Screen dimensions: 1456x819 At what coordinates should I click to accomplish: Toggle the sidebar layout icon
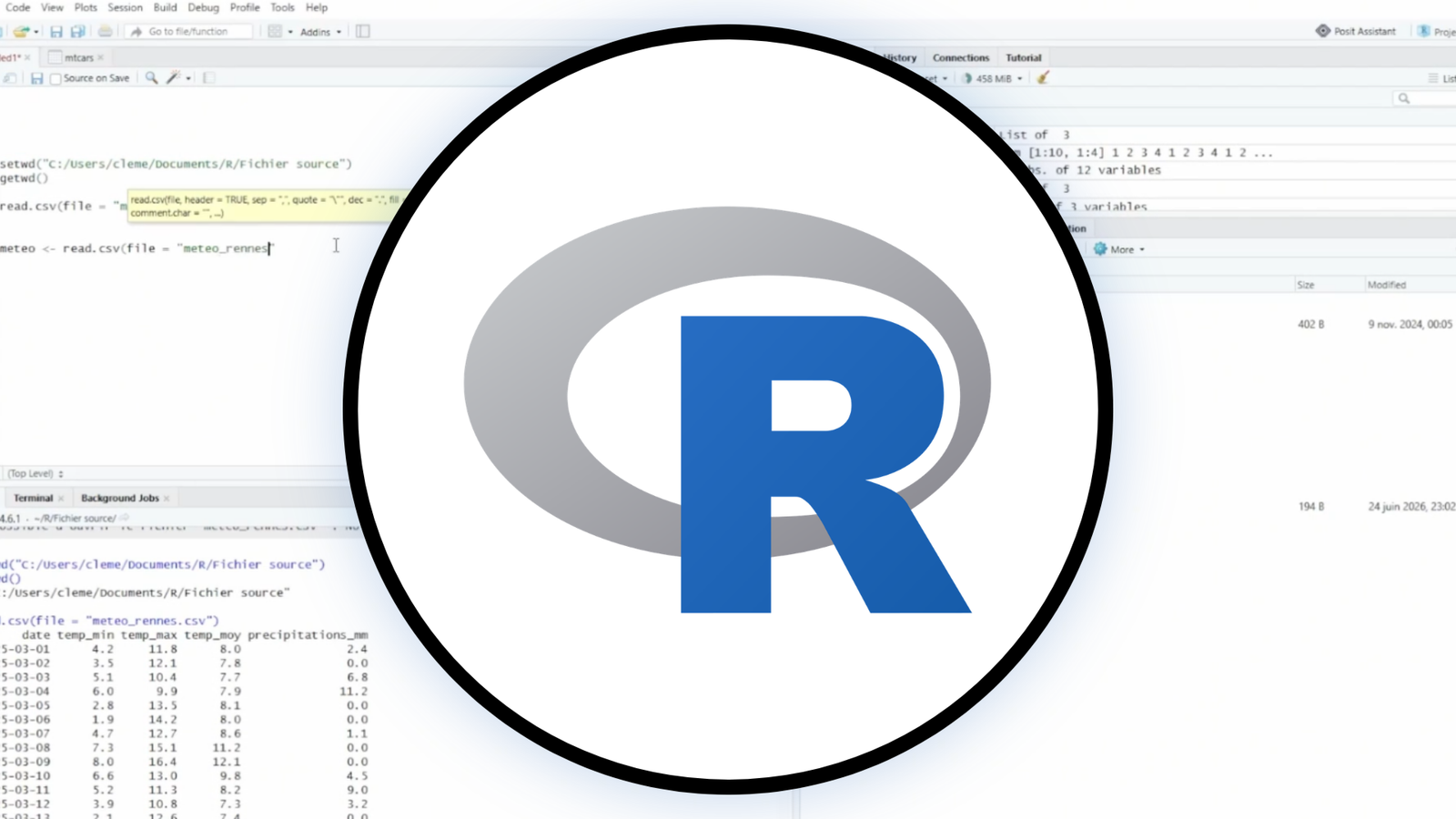[363, 32]
